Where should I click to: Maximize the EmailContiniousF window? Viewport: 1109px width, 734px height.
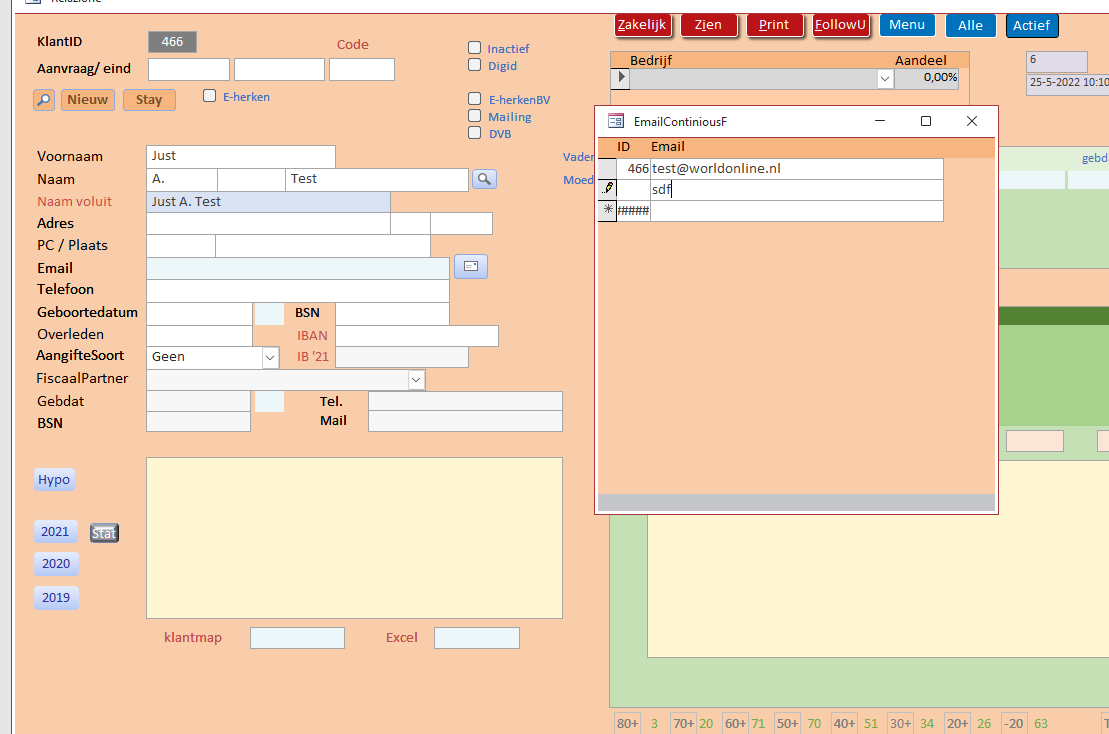(x=926, y=121)
